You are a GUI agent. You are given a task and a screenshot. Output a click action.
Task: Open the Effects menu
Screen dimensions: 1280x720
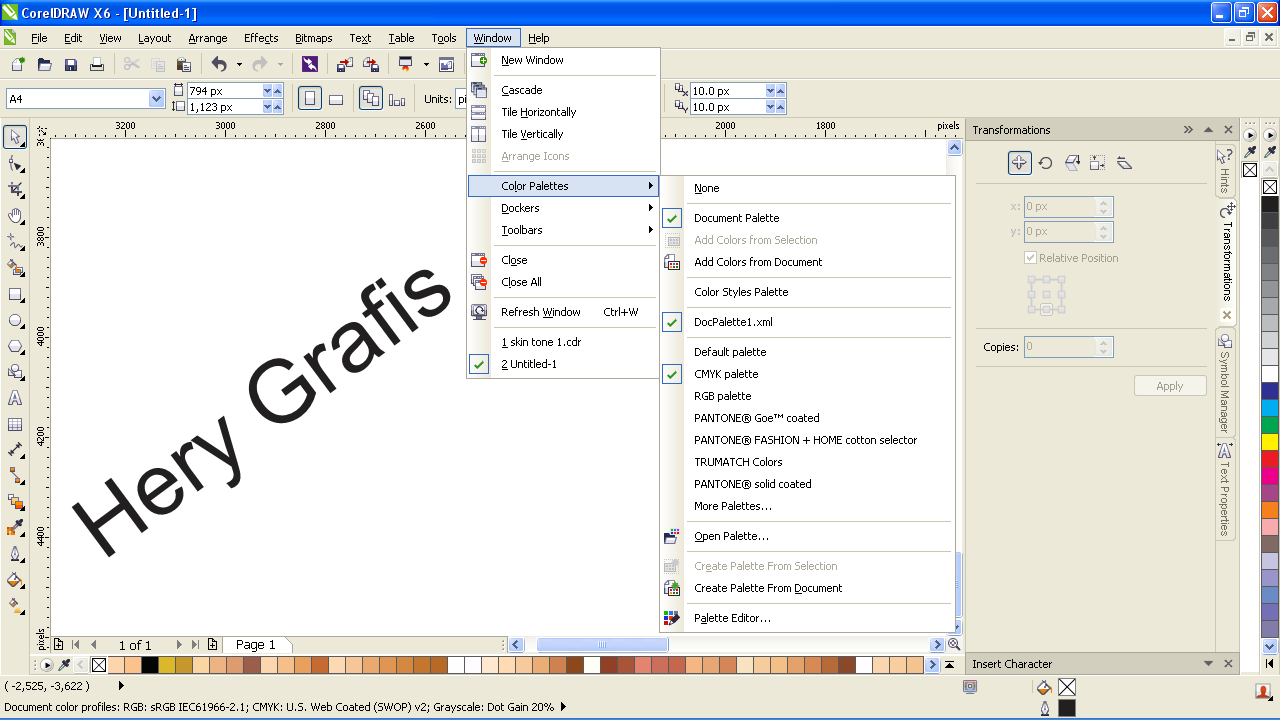coord(261,38)
